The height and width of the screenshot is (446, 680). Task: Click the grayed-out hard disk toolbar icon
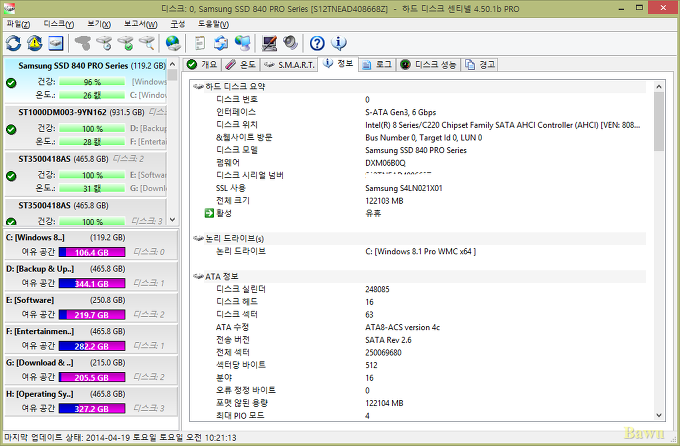point(82,43)
